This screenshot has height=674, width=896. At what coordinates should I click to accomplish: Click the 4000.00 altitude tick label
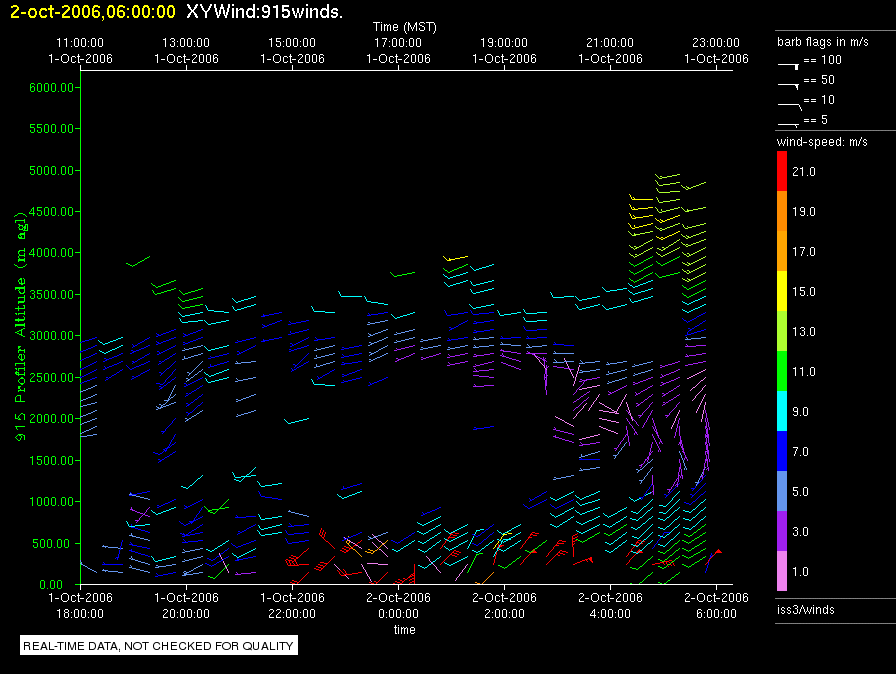click(x=51, y=252)
